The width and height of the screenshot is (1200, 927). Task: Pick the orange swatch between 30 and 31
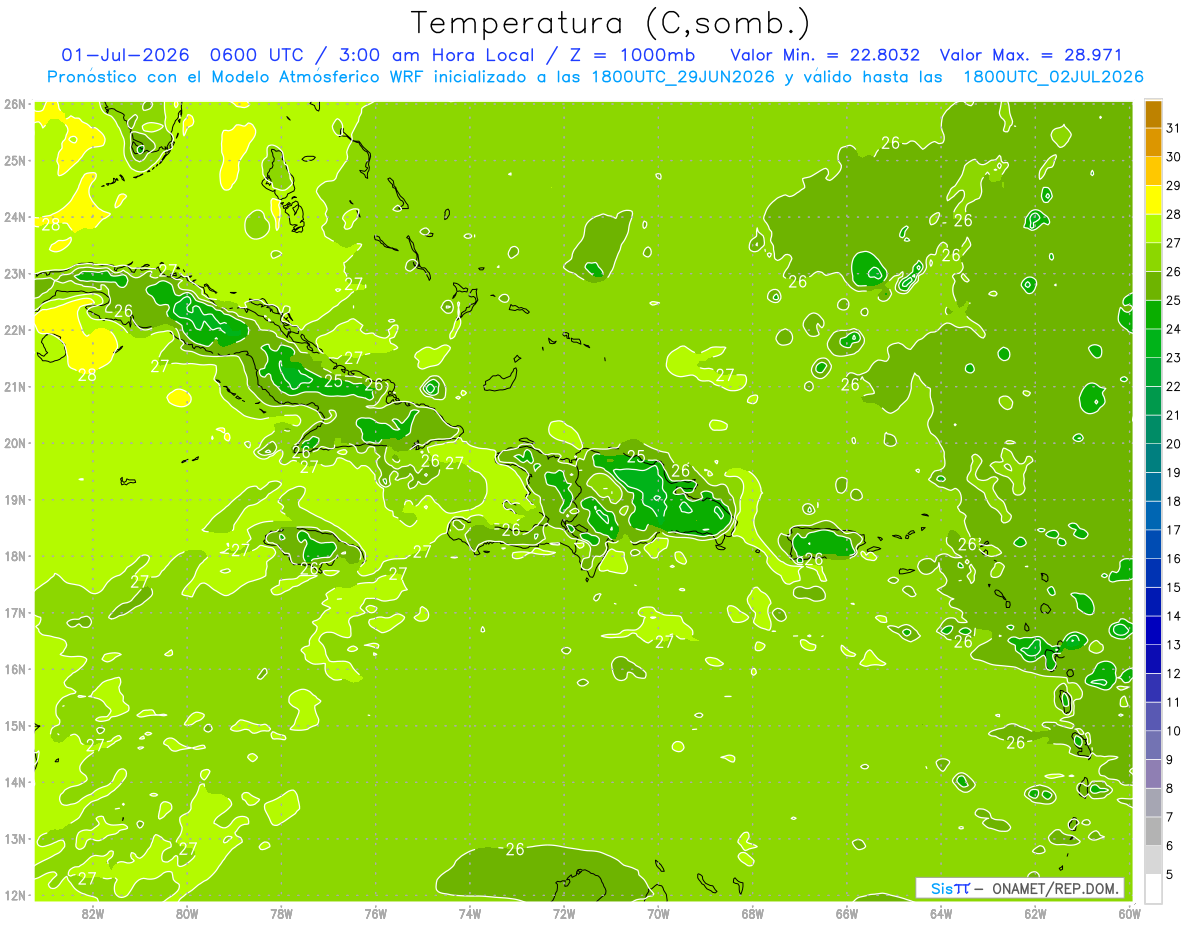1154,143
